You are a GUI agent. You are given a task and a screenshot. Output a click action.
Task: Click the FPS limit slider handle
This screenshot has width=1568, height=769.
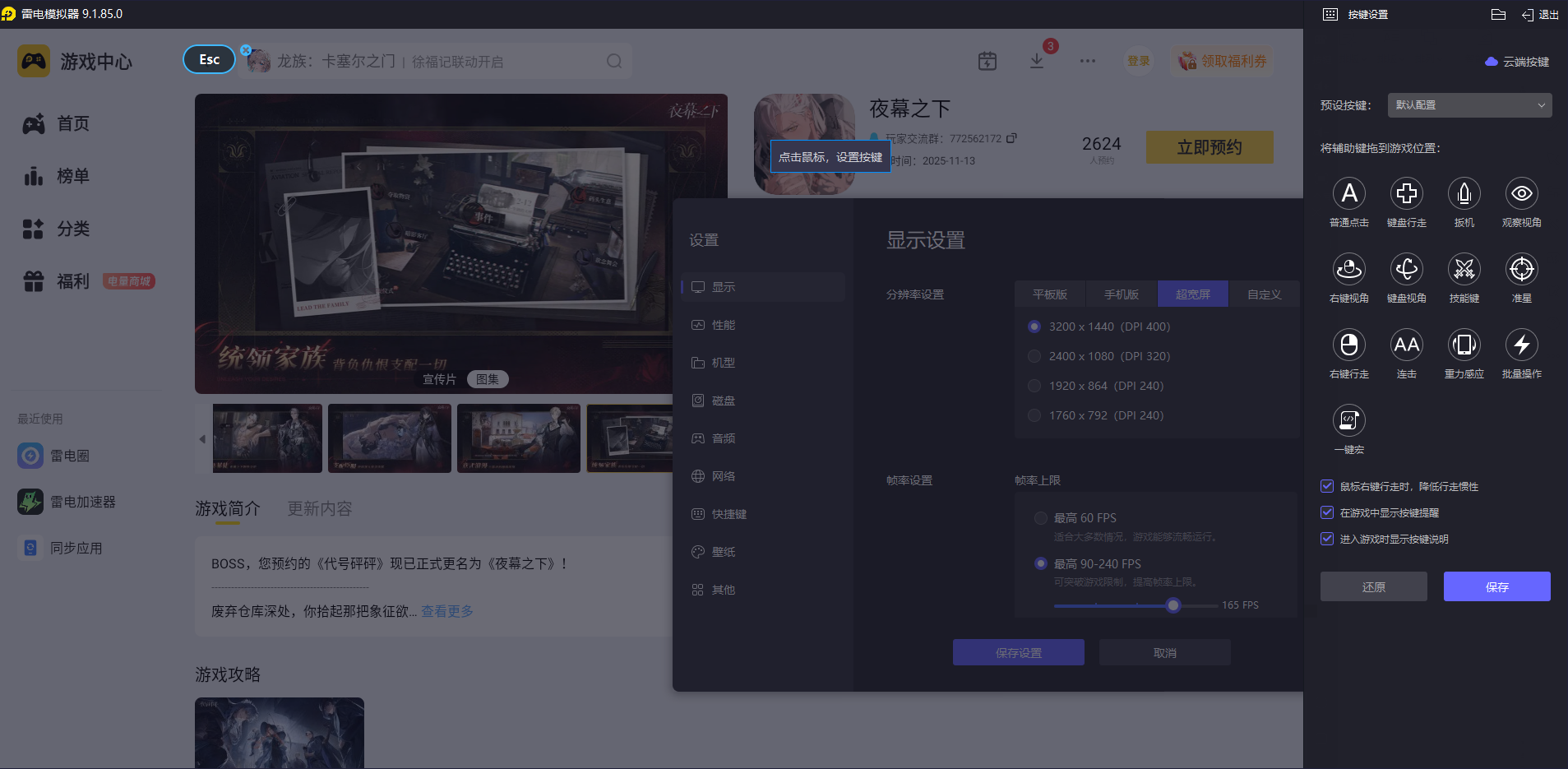point(1173,605)
